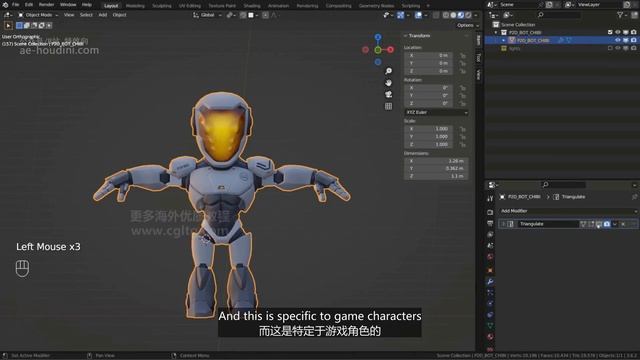Screen dimensions: 640x360
Task: Open the outliner filter dropdown
Action: coord(621,15)
